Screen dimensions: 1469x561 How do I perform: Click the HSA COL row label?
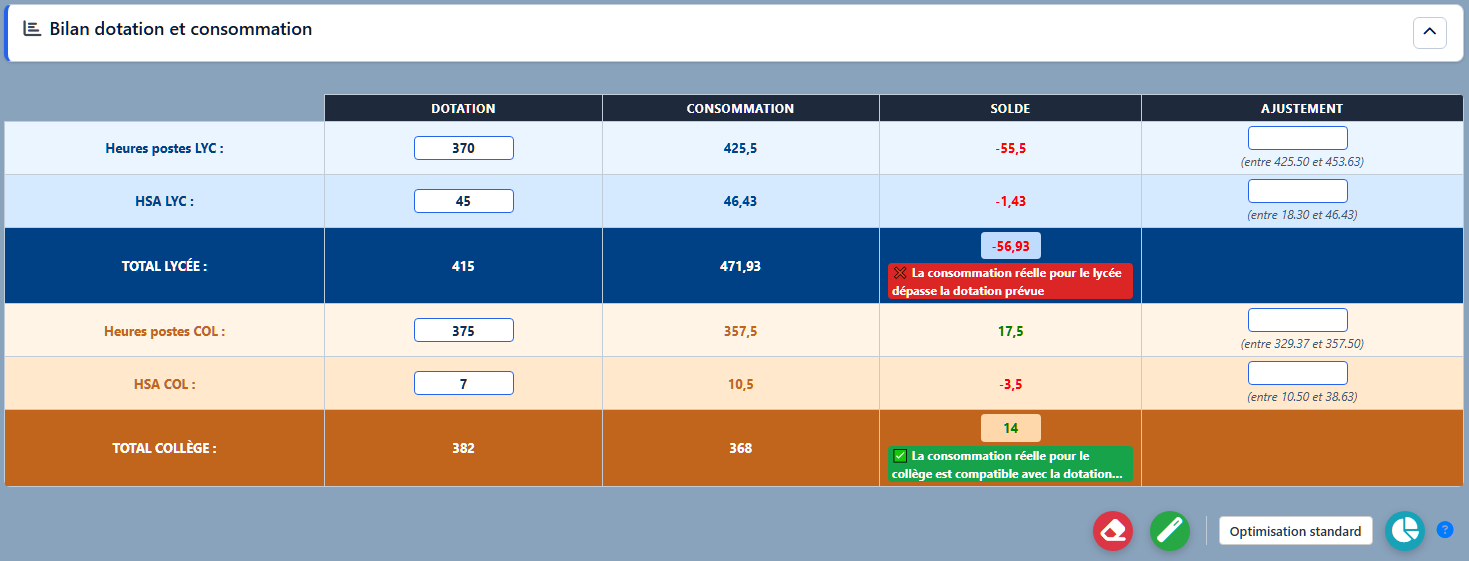[164, 384]
